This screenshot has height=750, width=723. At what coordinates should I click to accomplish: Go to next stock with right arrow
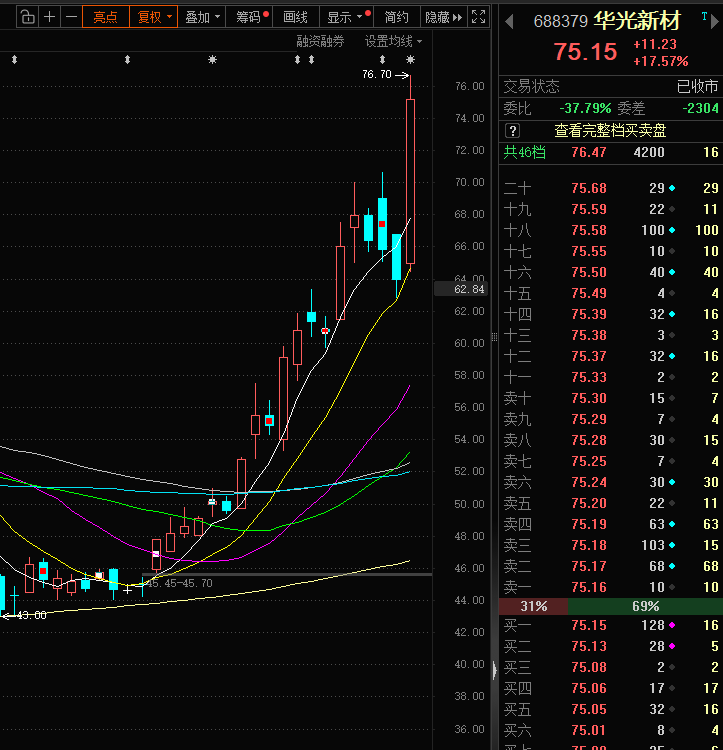tap(716, 22)
